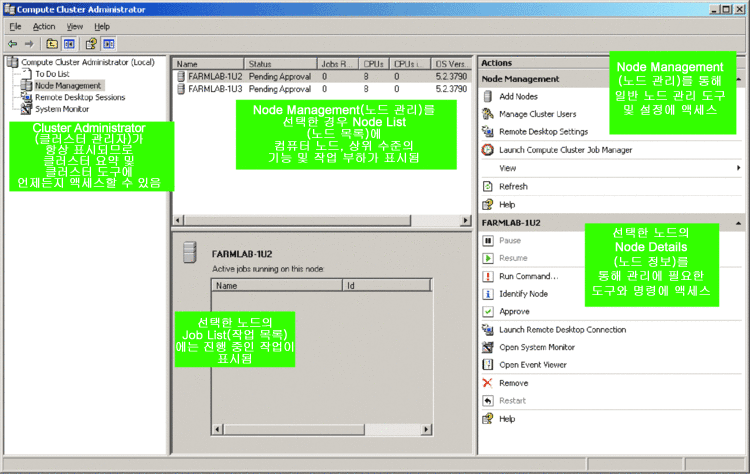Click Pending Approval status of FARMLAB-1U3
750x474 pixels.
(x=280, y=89)
